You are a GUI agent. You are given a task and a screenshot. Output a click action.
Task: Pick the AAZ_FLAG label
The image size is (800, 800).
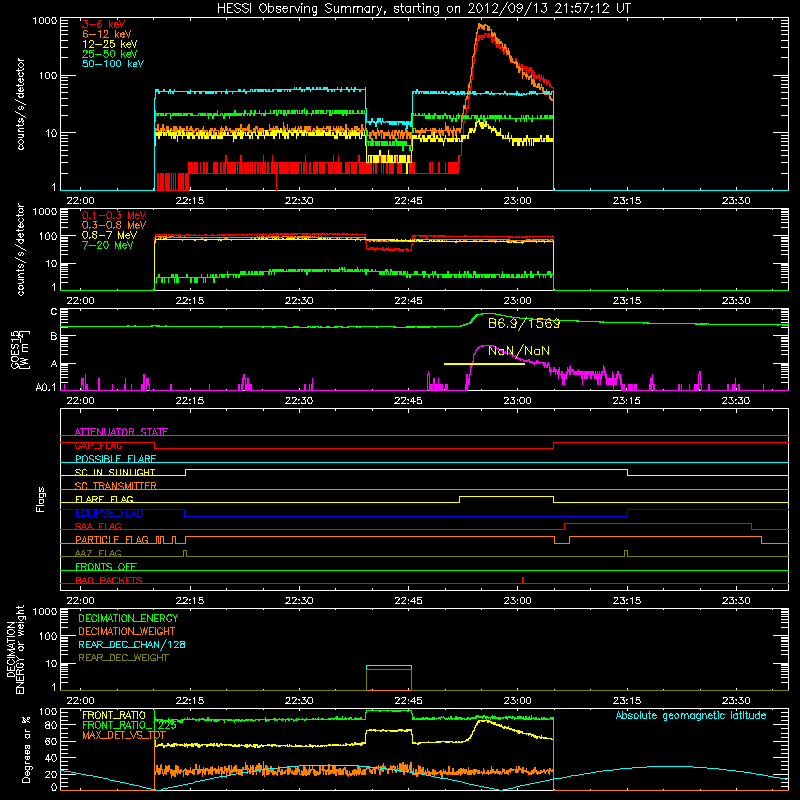98,553
